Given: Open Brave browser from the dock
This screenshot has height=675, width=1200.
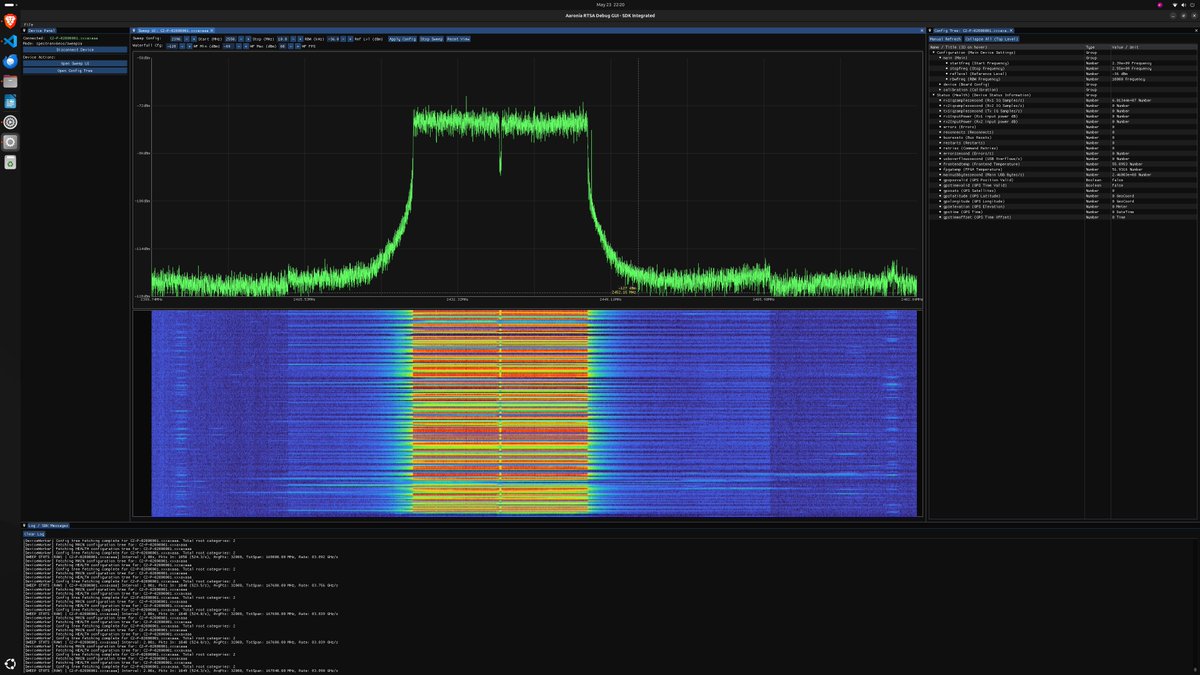Looking at the screenshot, I should point(10,20).
